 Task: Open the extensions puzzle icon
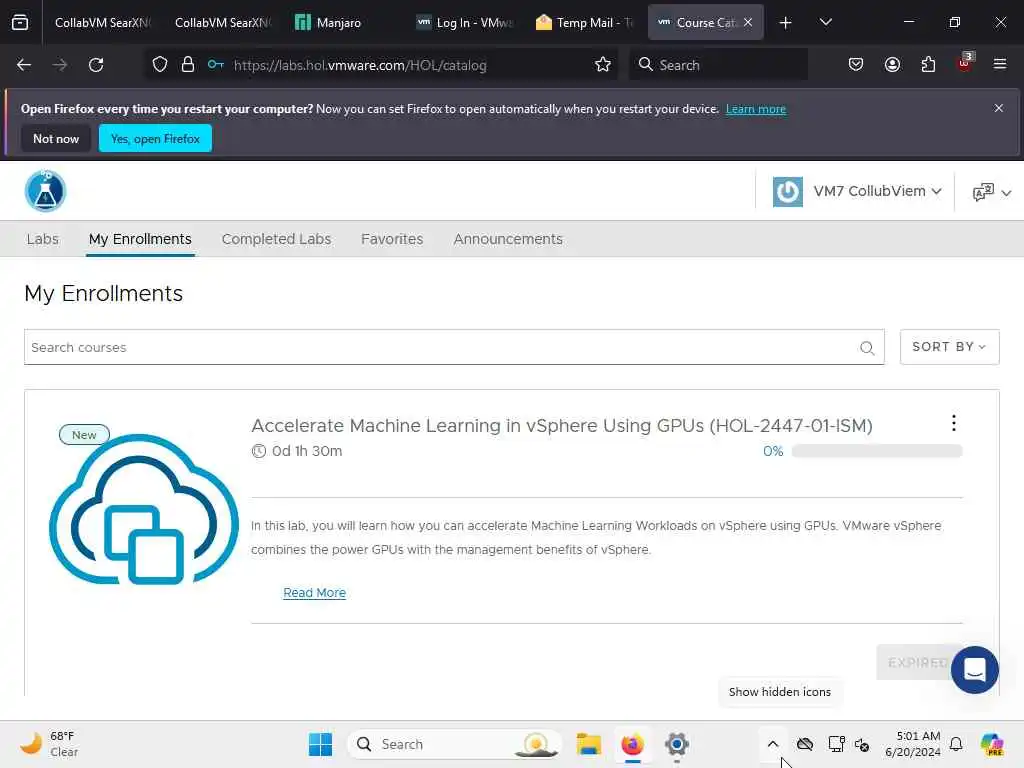928,65
